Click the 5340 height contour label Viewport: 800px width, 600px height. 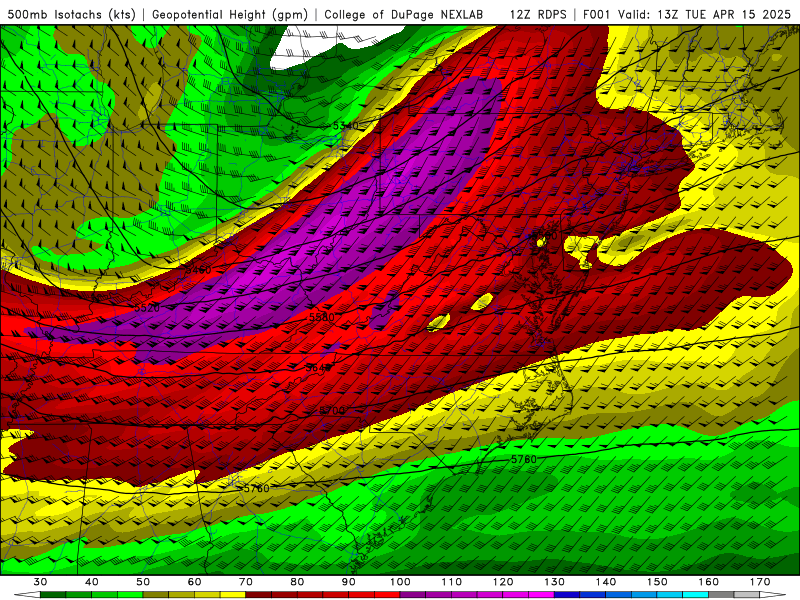tap(345, 126)
